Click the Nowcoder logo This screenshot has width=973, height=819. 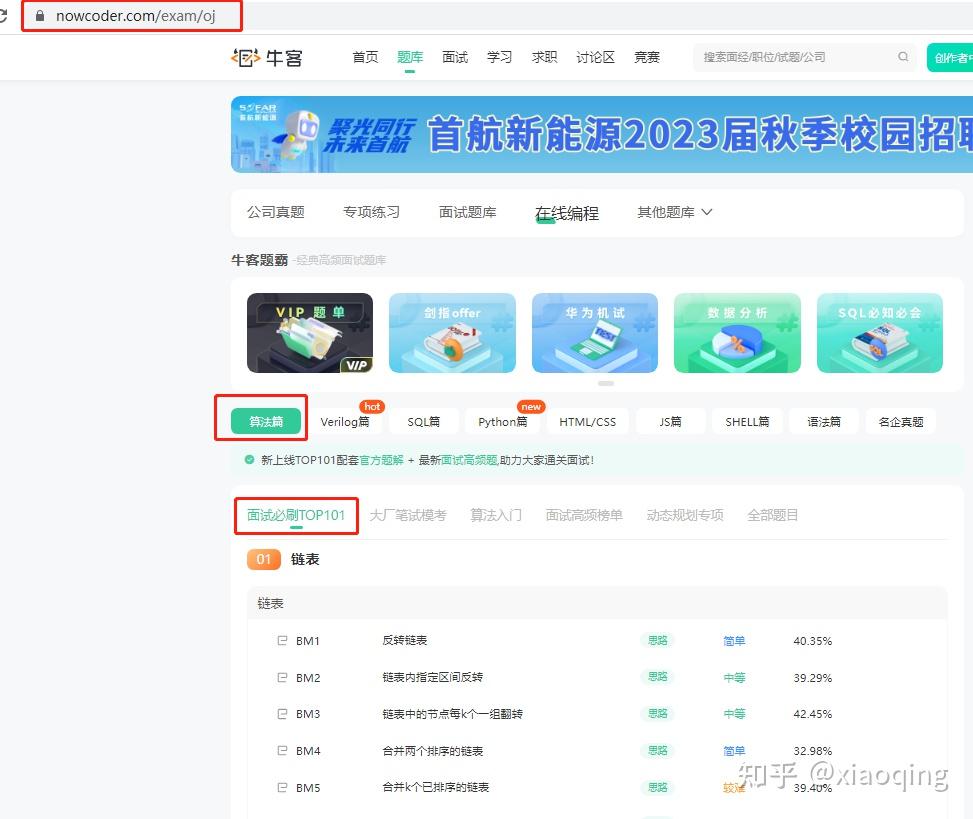click(x=267, y=58)
